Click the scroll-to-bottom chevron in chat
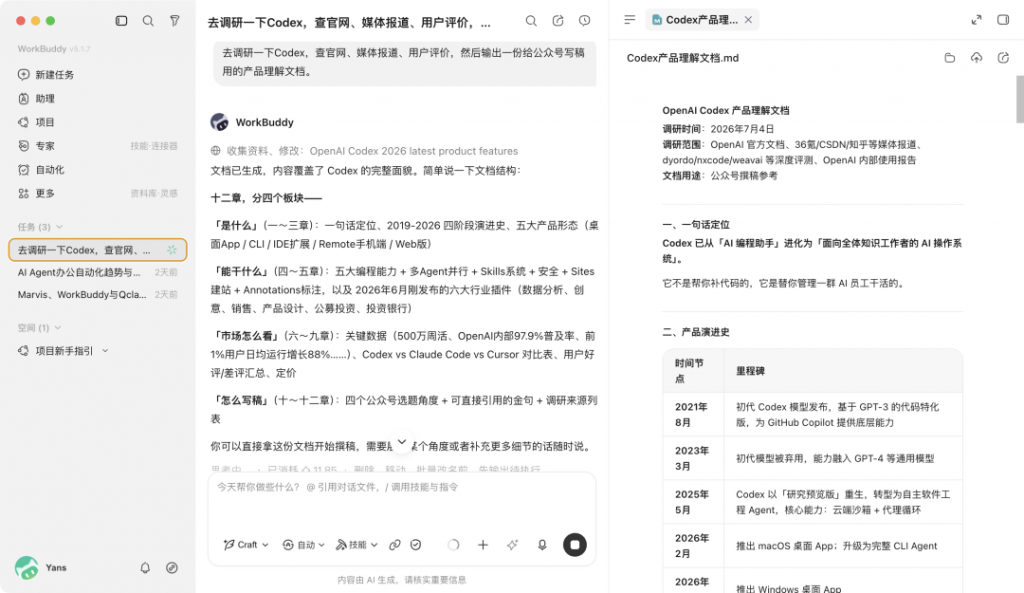Image resolution: width=1024 pixels, height=593 pixels. point(402,441)
